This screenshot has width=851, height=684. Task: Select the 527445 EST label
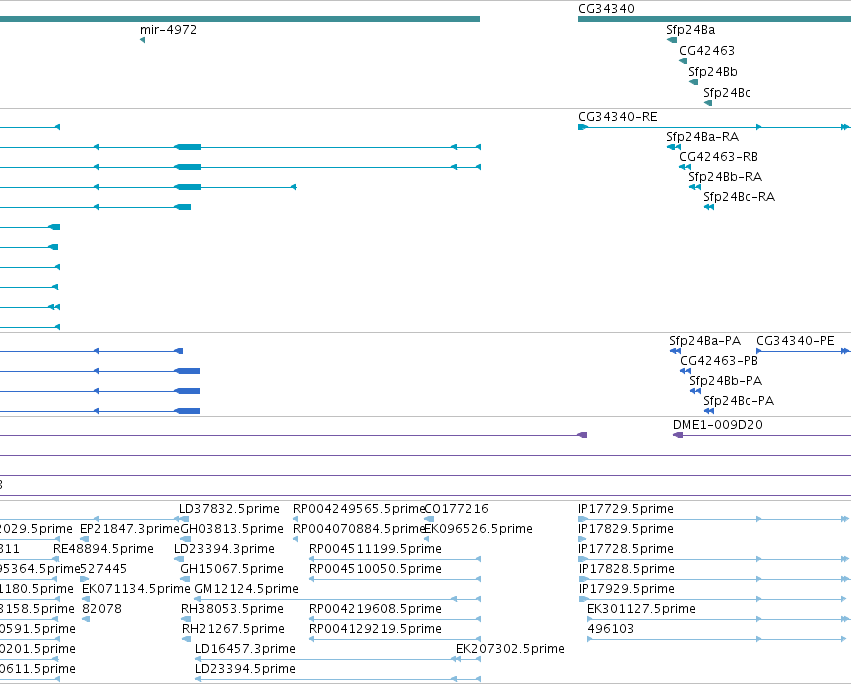click(103, 569)
